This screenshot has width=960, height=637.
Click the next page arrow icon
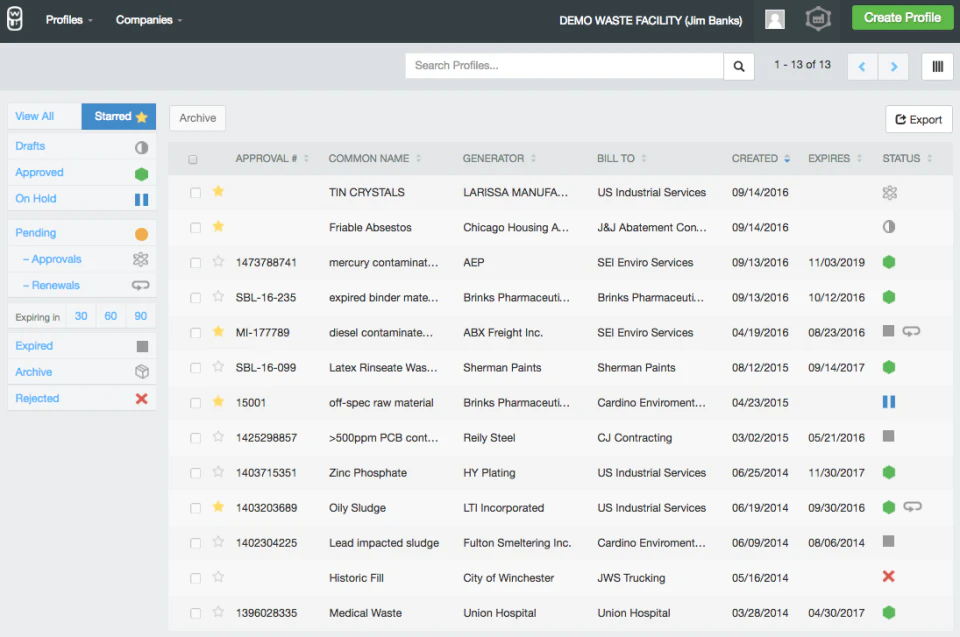tap(894, 65)
